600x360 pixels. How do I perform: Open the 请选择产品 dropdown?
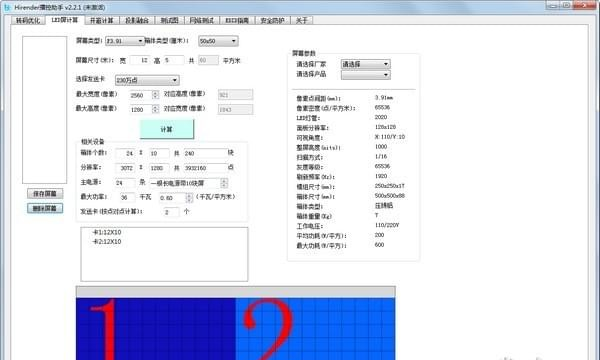pyautogui.click(x=365, y=75)
